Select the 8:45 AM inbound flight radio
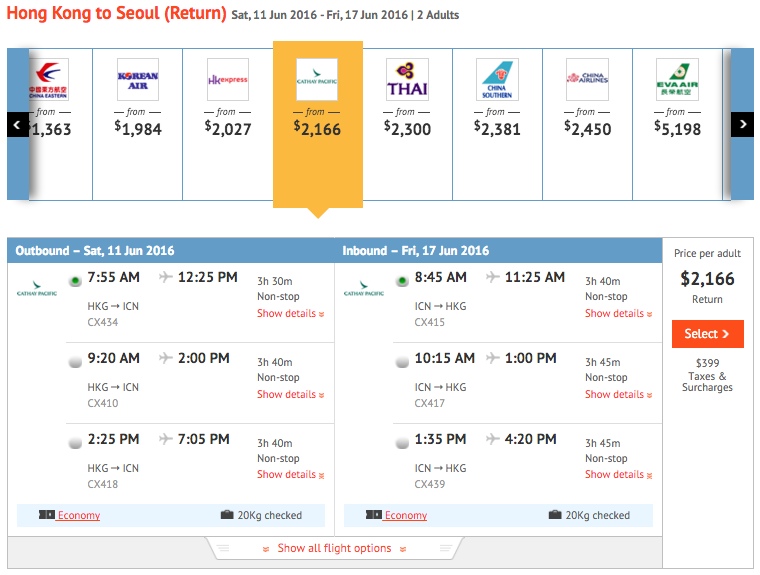Image resolution: width=760 pixels, height=575 pixels. tap(402, 281)
